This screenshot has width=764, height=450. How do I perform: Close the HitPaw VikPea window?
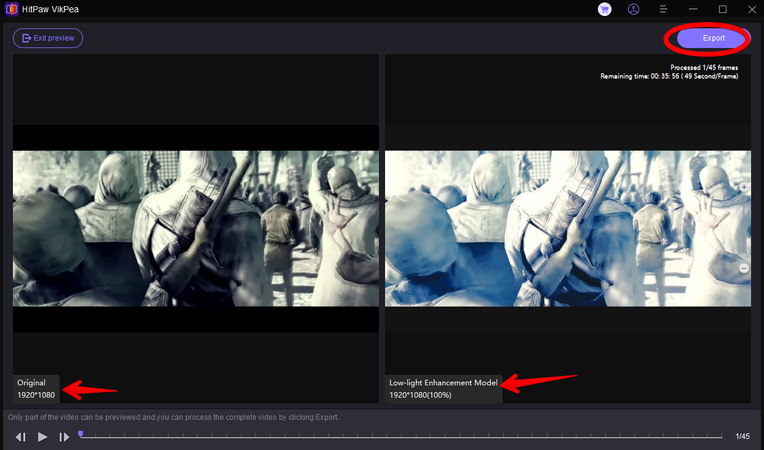click(x=752, y=9)
